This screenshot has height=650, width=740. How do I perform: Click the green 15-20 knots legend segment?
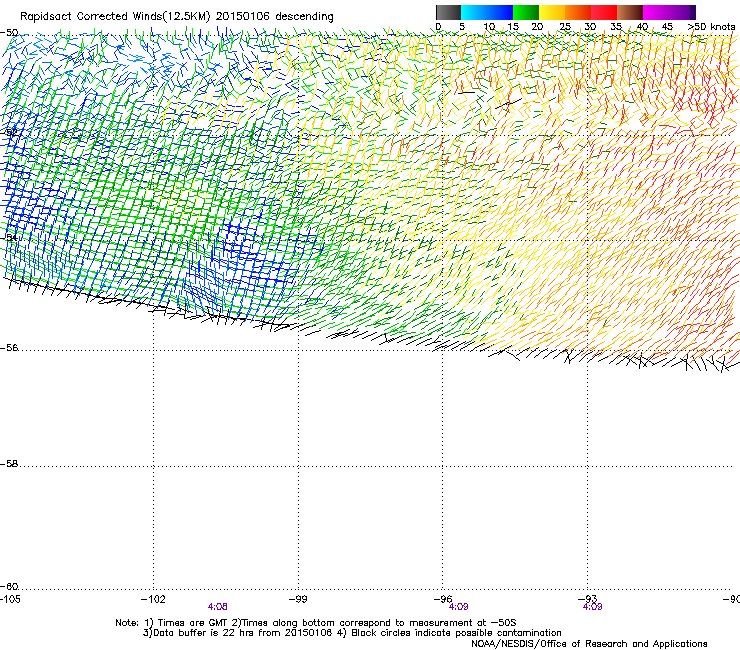(x=526, y=12)
